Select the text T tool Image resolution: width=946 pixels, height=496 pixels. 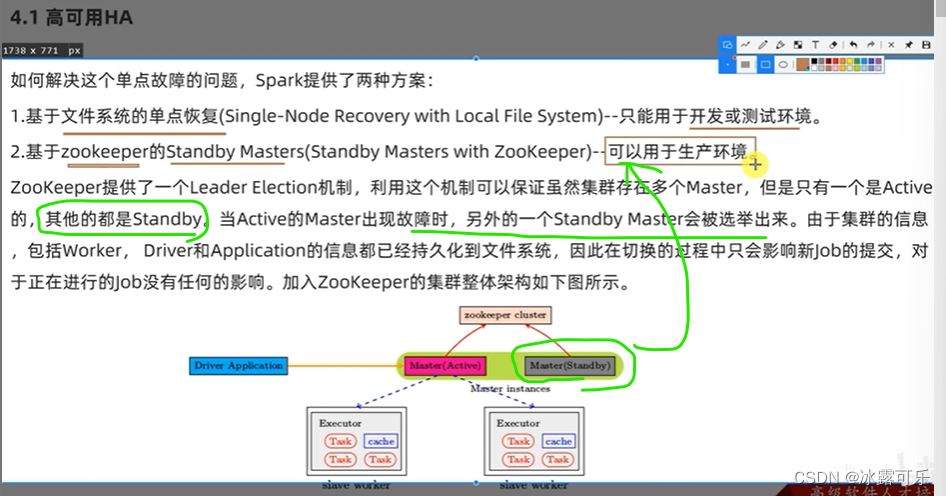(816, 45)
